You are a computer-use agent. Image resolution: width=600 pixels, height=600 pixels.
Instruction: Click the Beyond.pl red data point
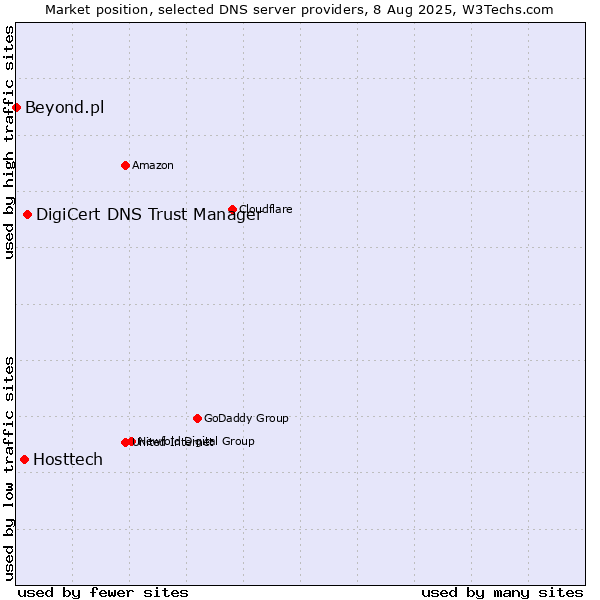tap(16, 108)
